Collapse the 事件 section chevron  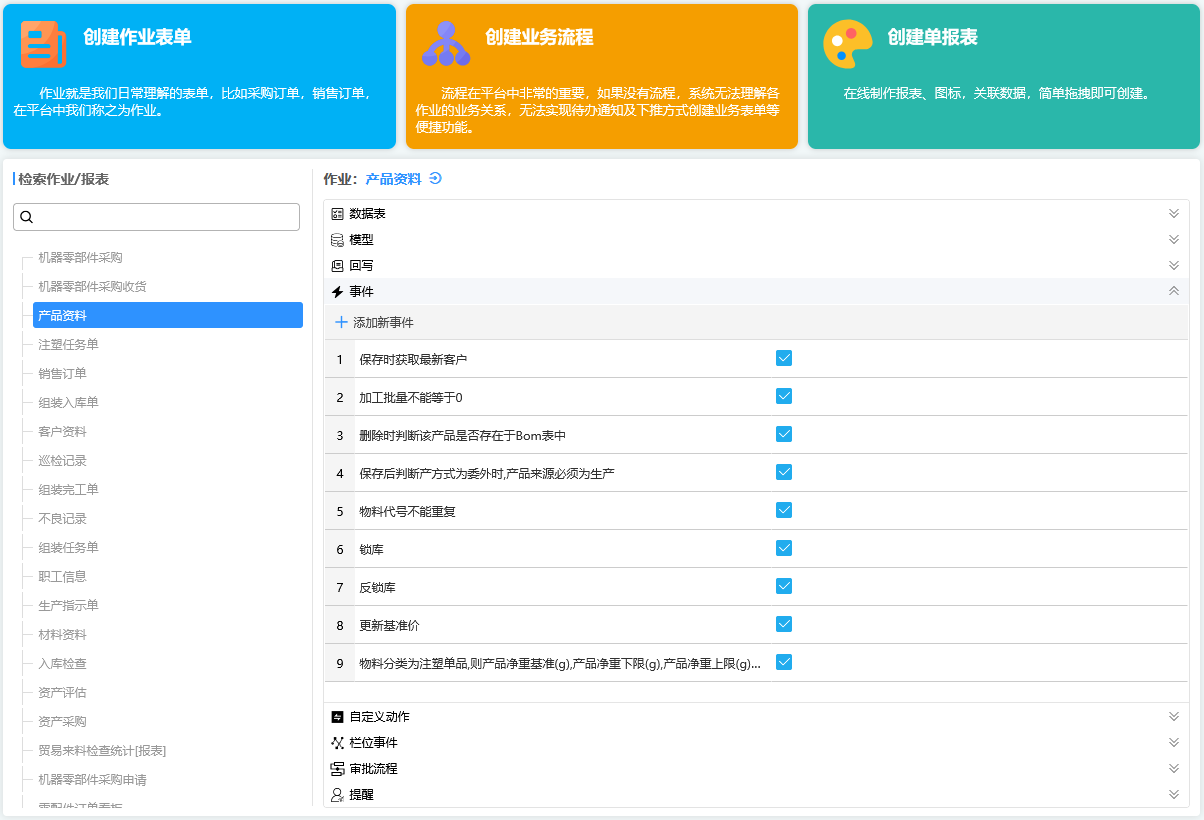point(1174,291)
